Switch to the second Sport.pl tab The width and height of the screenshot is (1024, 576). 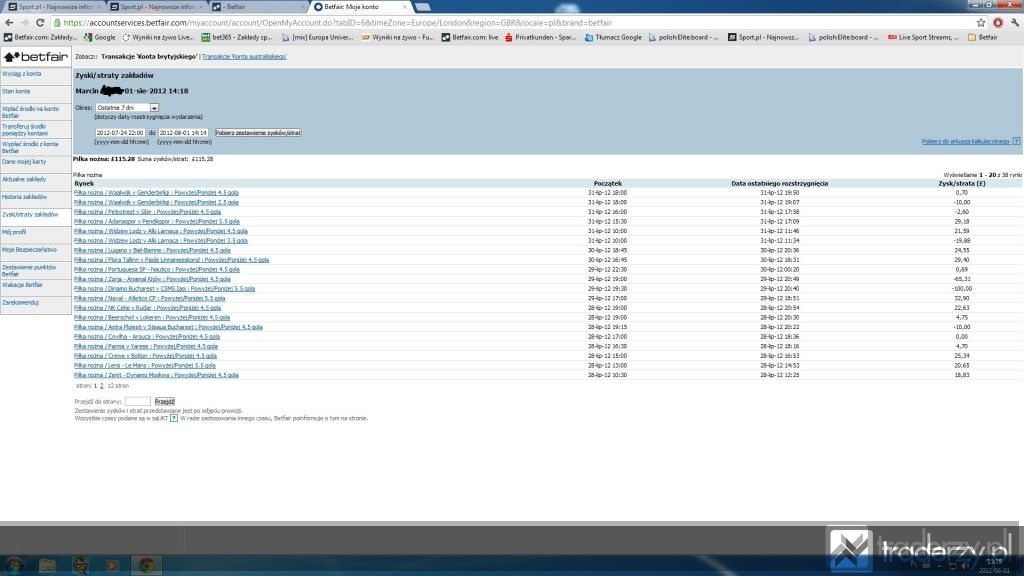pyautogui.click(x=155, y=7)
